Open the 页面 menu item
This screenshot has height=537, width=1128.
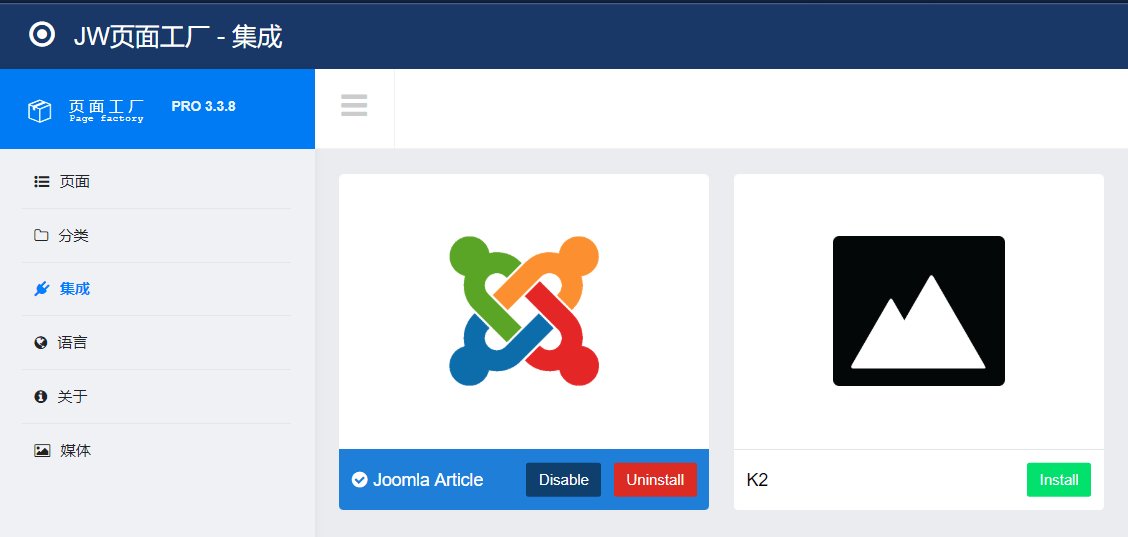tap(157, 181)
